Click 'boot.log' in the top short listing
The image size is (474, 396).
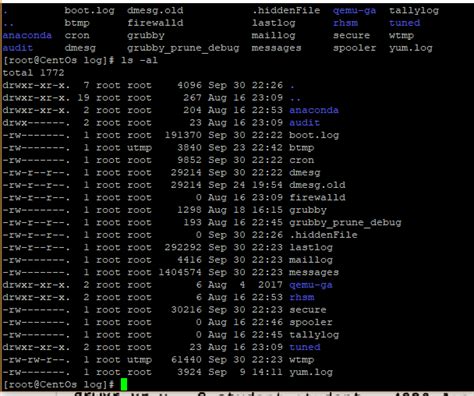click(89, 11)
